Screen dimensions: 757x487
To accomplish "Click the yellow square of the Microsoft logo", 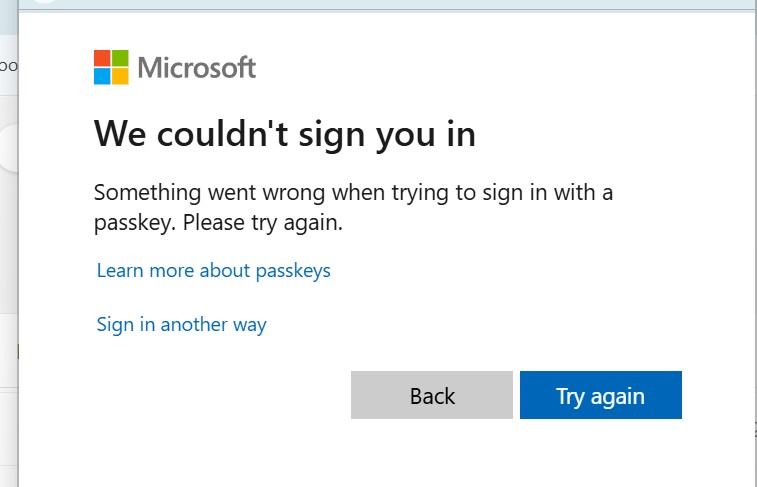I will pyautogui.click(x=120, y=76).
